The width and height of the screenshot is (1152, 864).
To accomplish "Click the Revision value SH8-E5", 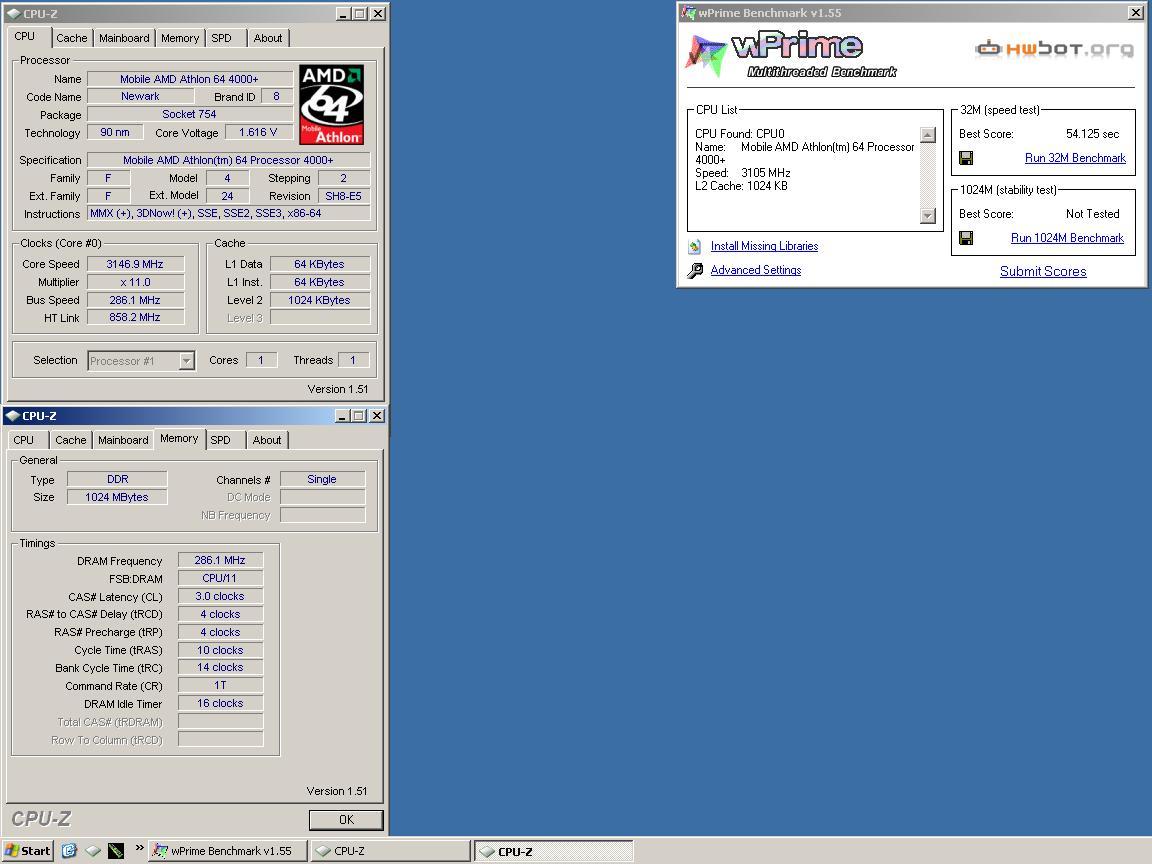I will coord(344,196).
